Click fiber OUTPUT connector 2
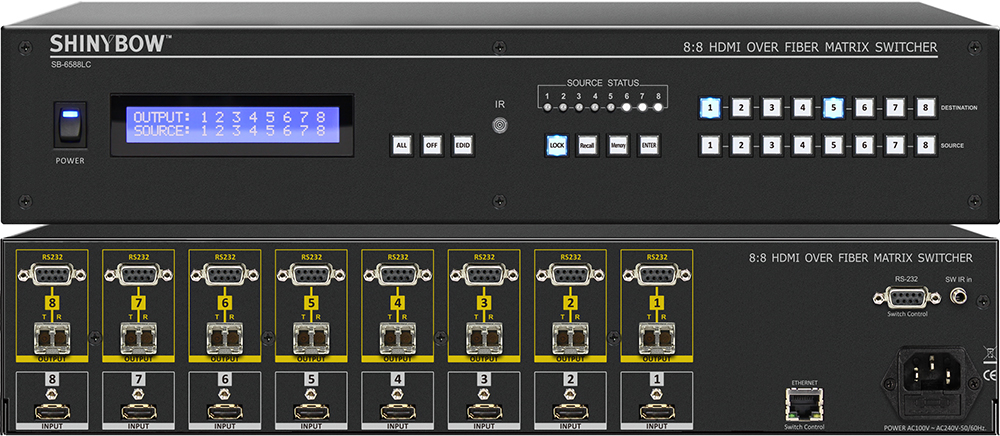The image size is (1000, 436). pos(570,338)
